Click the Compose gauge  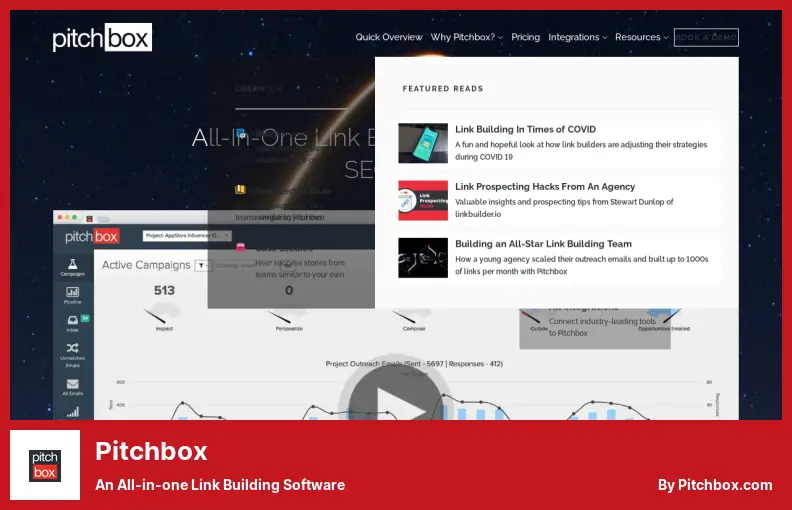coord(413,314)
